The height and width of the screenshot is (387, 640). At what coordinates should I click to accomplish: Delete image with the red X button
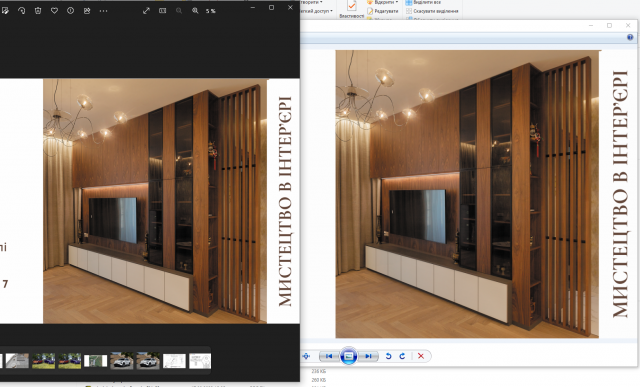click(421, 356)
